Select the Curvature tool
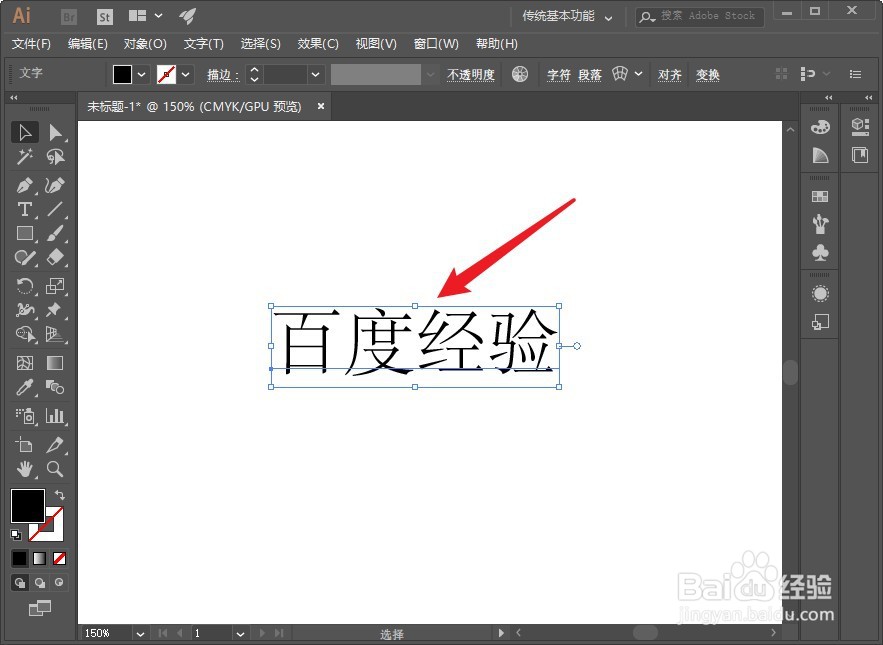This screenshot has width=883, height=645. 55,185
